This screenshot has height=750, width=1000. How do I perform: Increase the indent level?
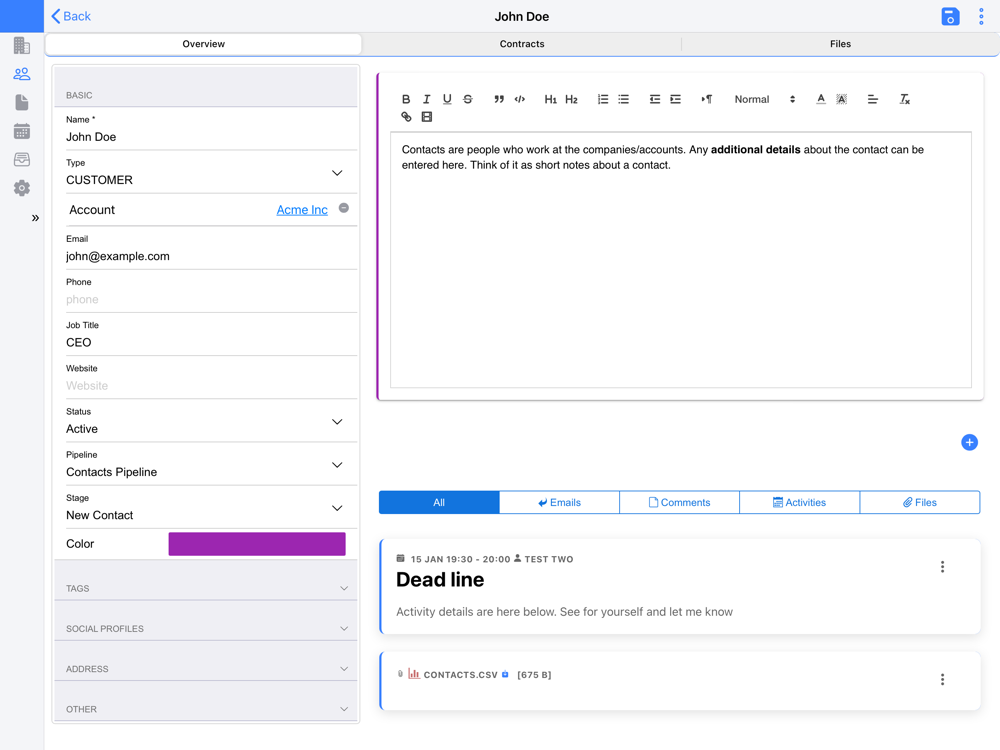pyautogui.click(x=675, y=99)
